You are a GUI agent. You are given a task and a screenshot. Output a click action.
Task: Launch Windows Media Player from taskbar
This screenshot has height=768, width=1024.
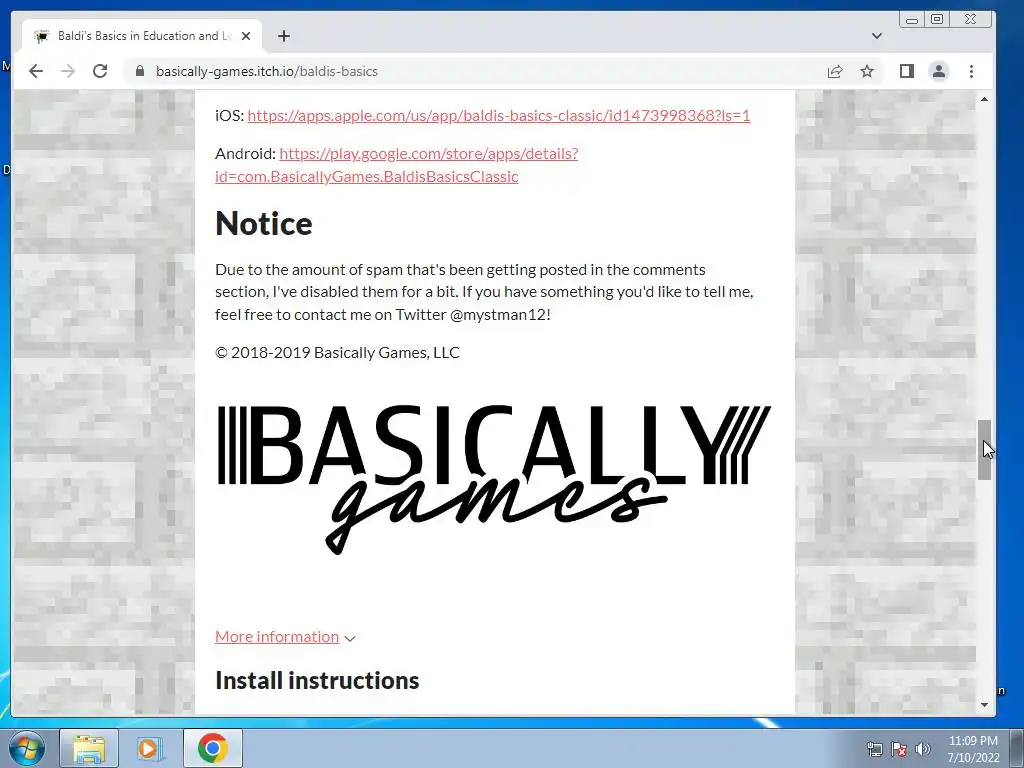(150, 748)
